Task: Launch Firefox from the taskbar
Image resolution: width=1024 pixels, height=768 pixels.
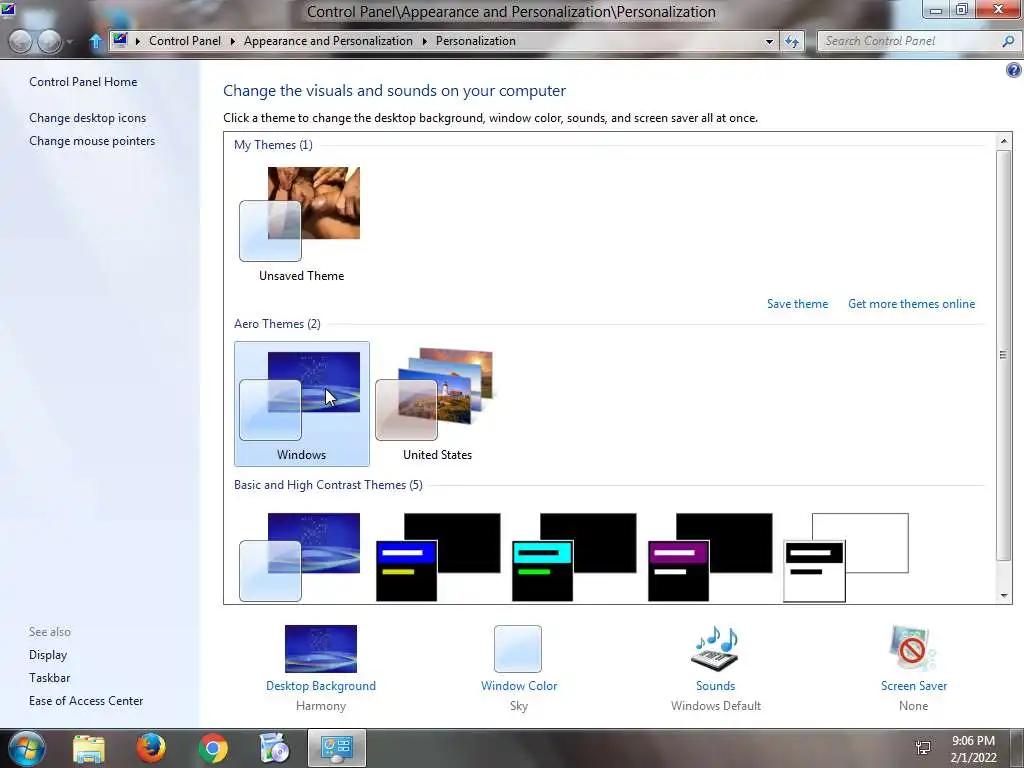Action: (151, 748)
